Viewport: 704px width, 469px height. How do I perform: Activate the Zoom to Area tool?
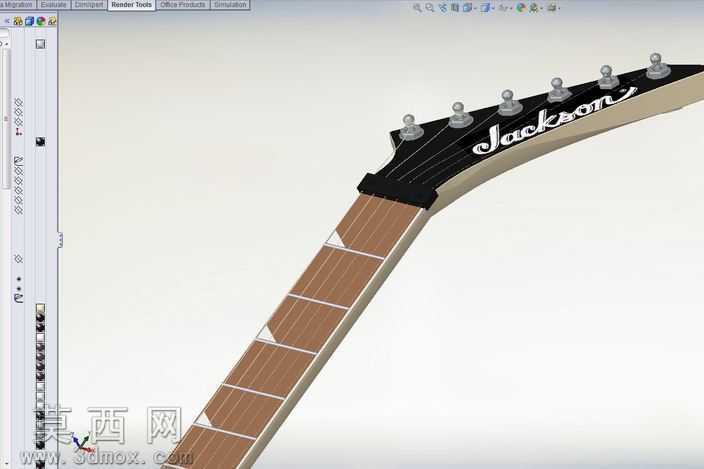(x=430, y=8)
